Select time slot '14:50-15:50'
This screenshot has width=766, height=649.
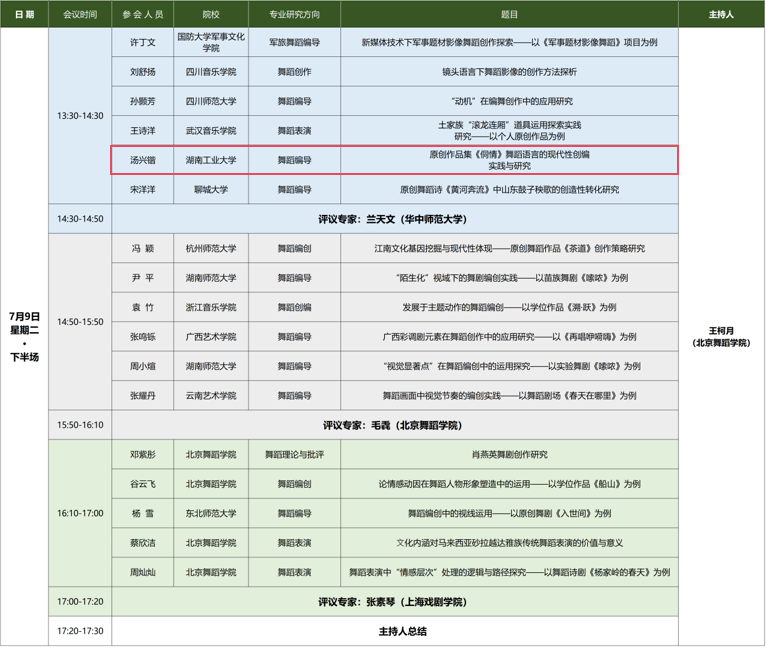[80, 322]
